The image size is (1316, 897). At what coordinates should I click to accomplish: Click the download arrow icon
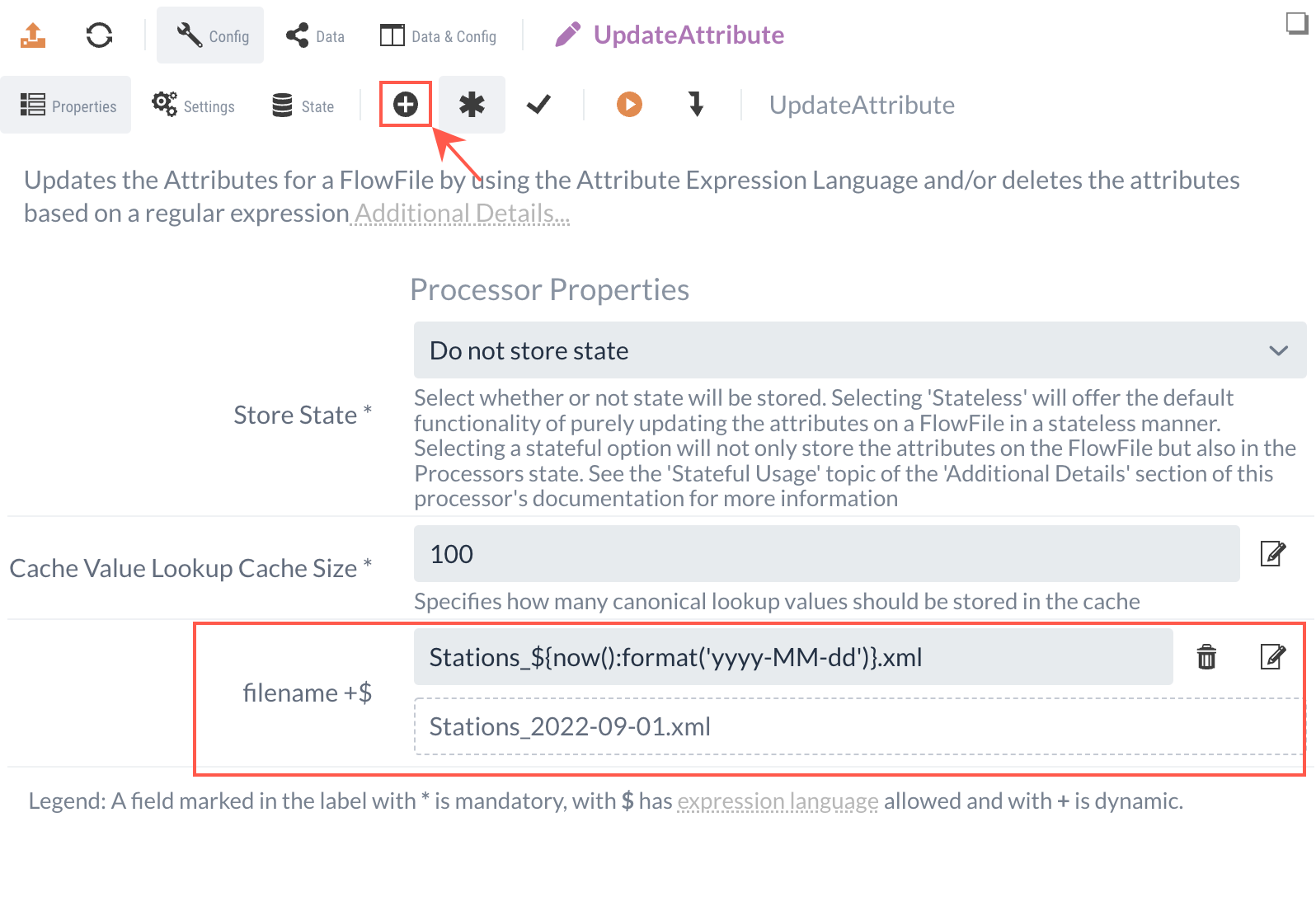click(x=696, y=105)
